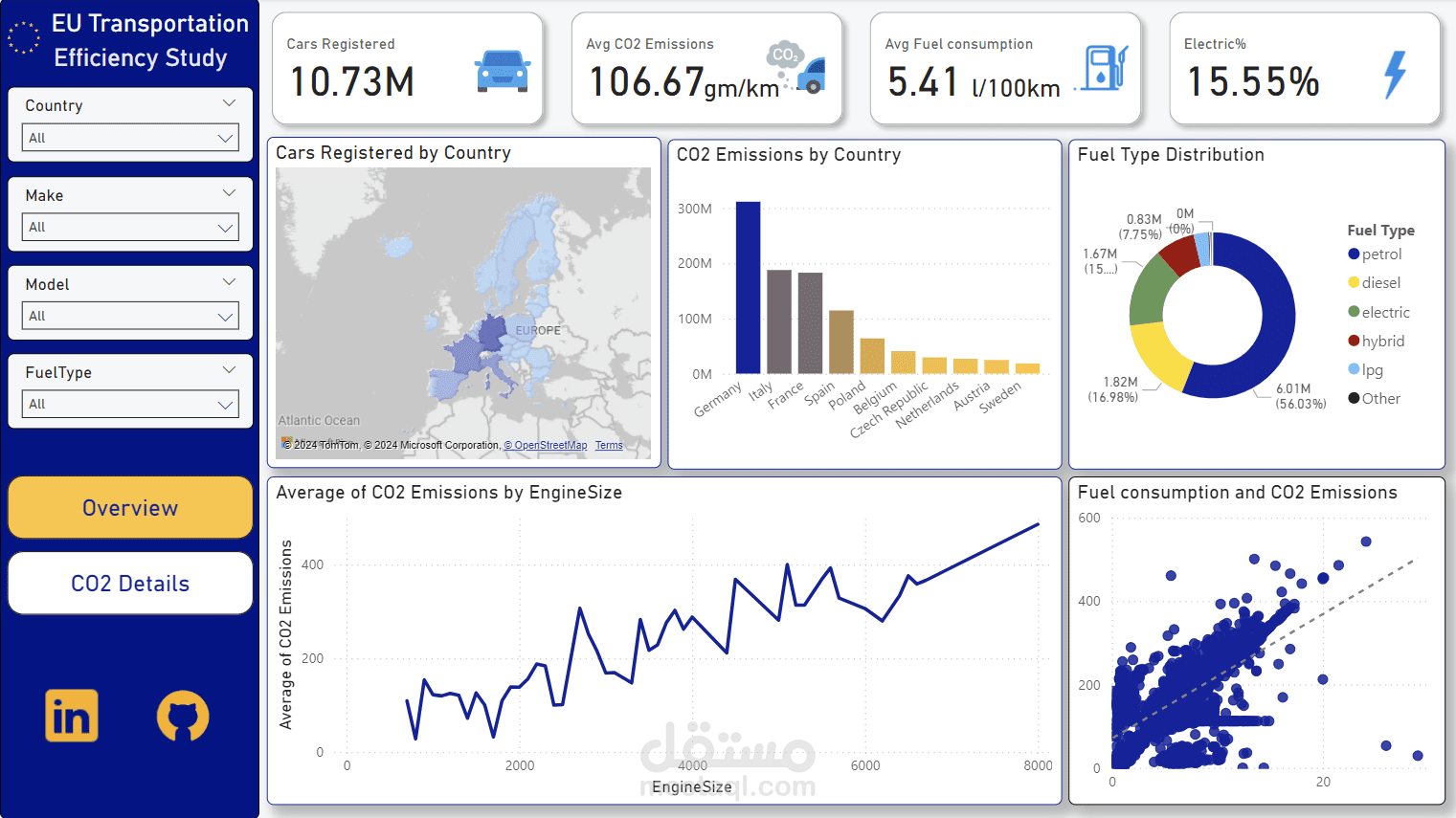Click the Germany bar in CO2 chart
Screen dimensions: 1456x818
click(x=748, y=287)
